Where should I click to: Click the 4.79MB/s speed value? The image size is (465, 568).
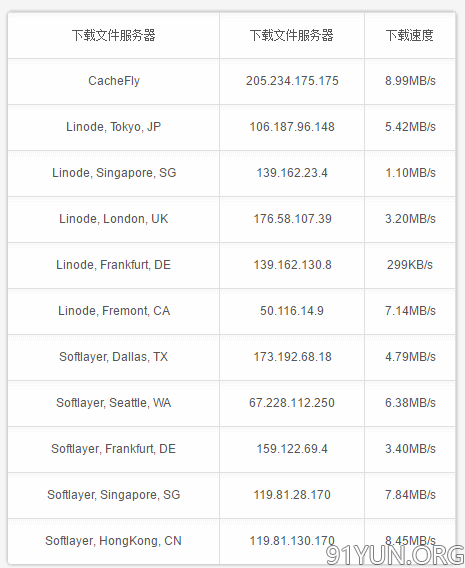pos(410,357)
